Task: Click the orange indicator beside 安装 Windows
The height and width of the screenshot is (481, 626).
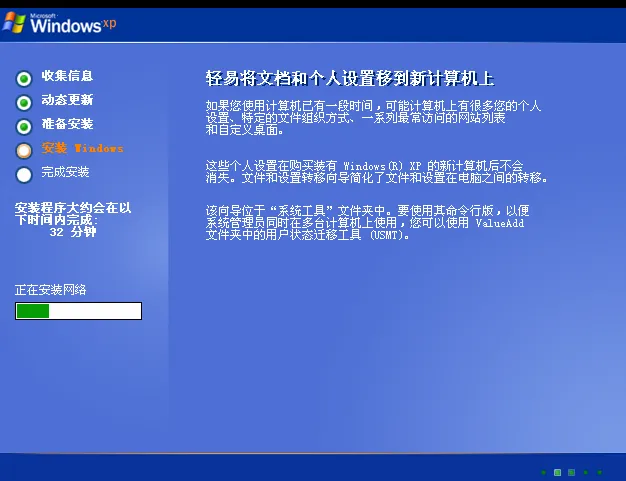Action: point(24,150)
